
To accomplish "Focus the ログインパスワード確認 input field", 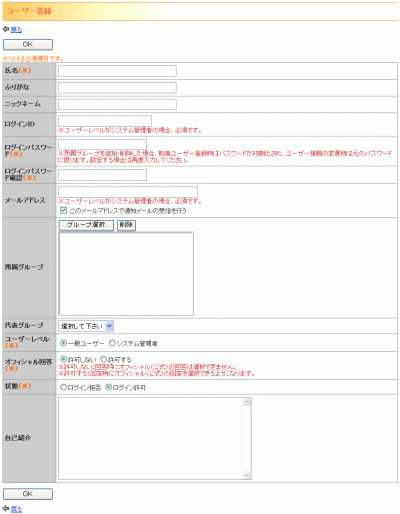I will coord(102,175).
